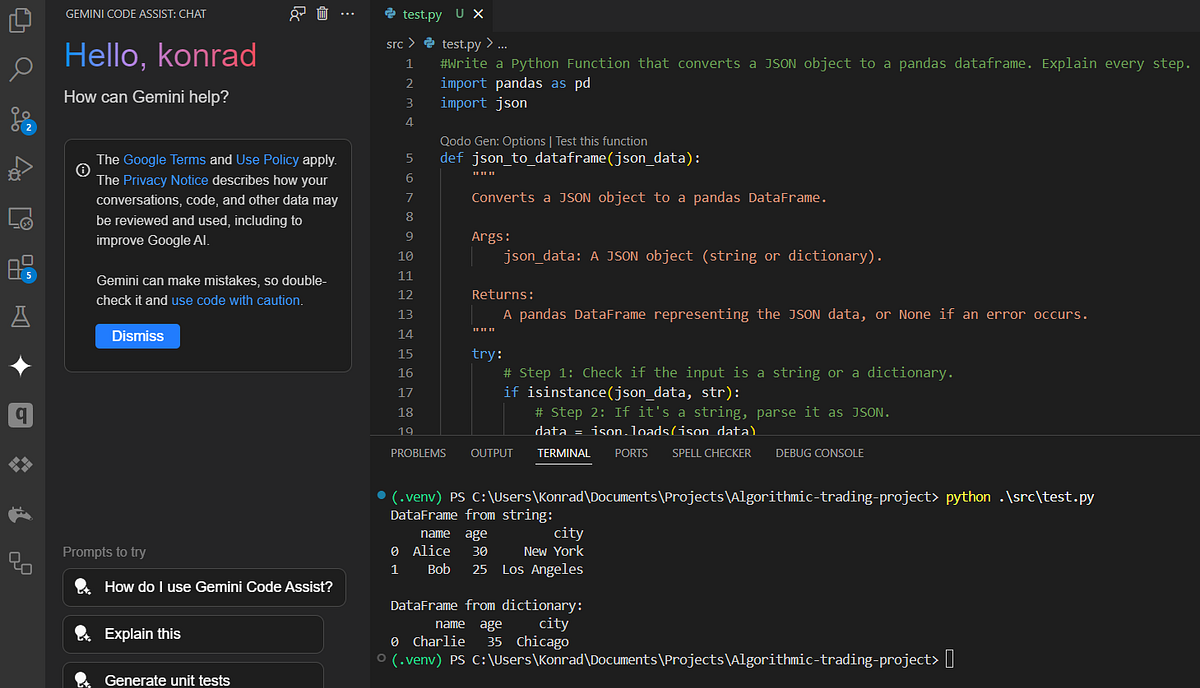Image resolution: width=1200 pixels, height=688 pixels.
Task: Open the Extensions view with 5 notifications
Action: pos(22,268)
